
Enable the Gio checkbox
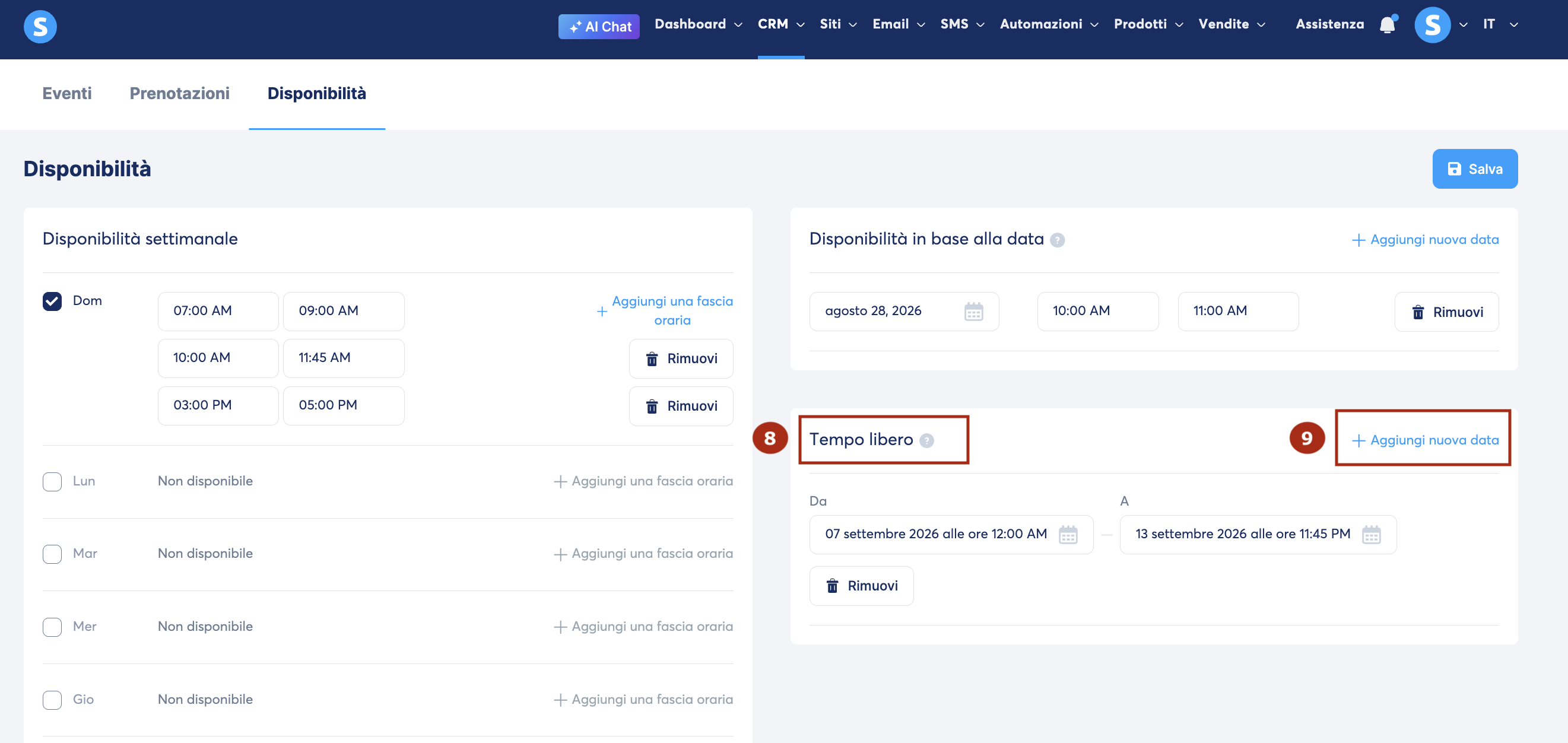coord(52,700)
